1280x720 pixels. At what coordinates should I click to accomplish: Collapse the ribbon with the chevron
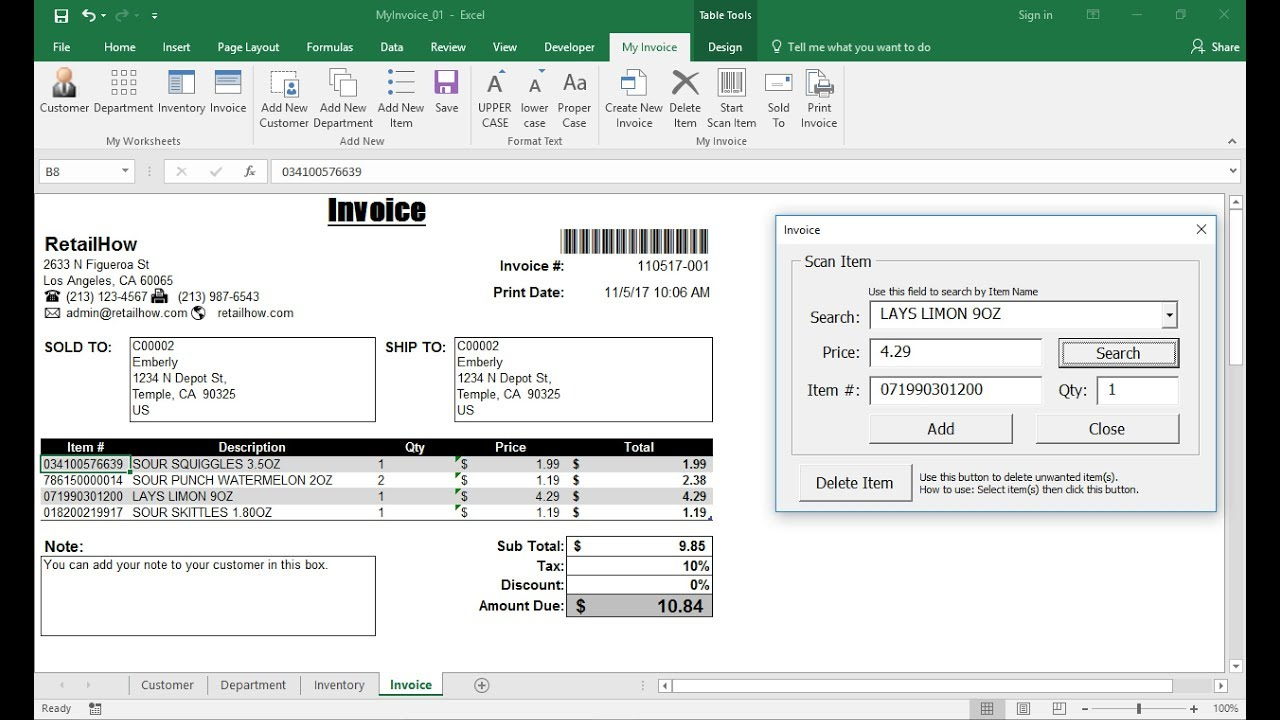point(1233,141)
